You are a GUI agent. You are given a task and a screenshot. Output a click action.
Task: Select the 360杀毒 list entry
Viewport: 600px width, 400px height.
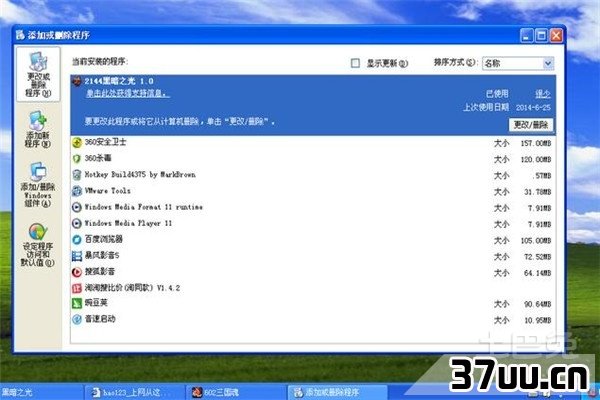click(313, 158)
